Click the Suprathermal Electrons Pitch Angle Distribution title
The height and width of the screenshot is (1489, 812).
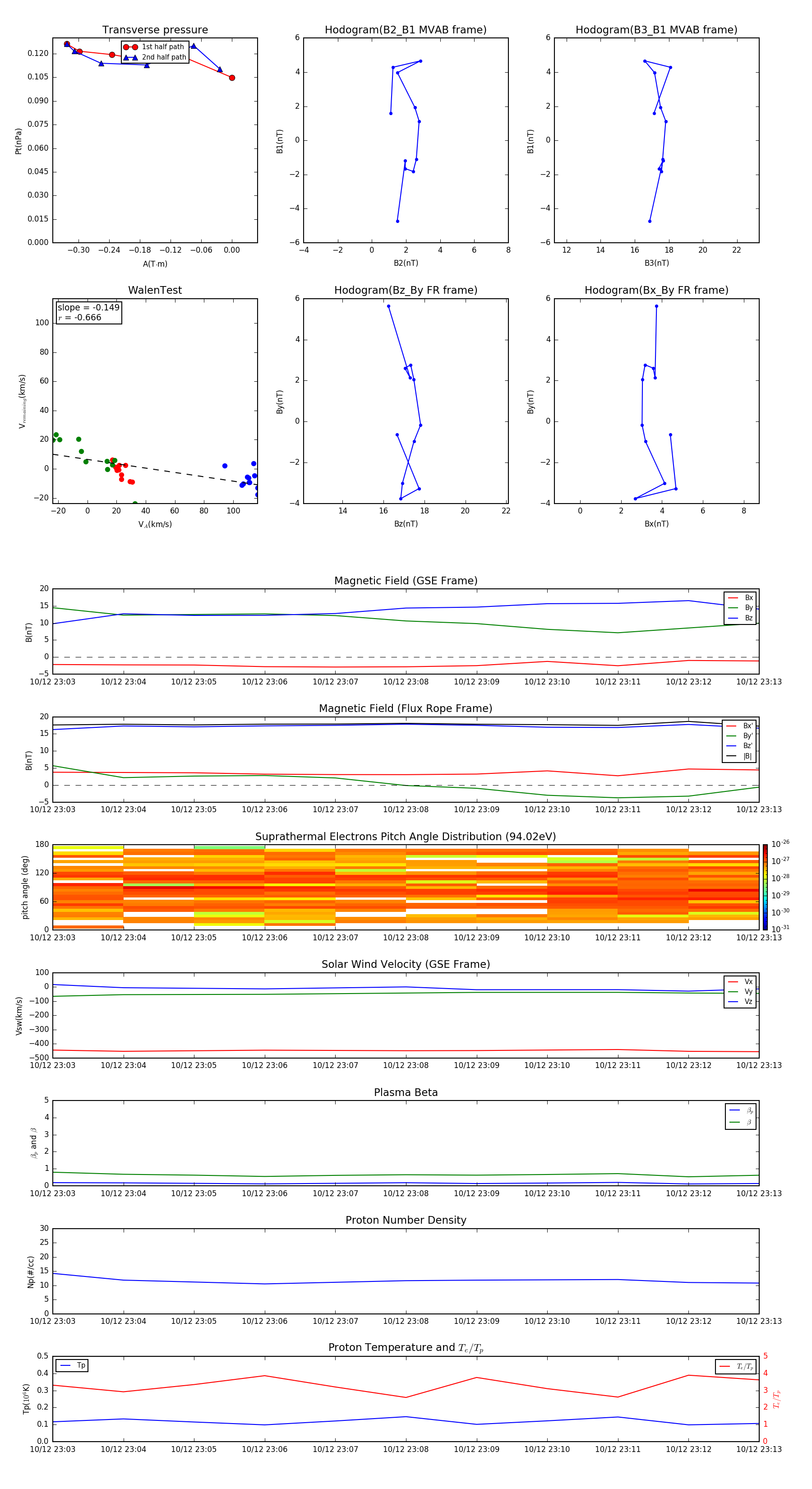(x=406, y=837)
